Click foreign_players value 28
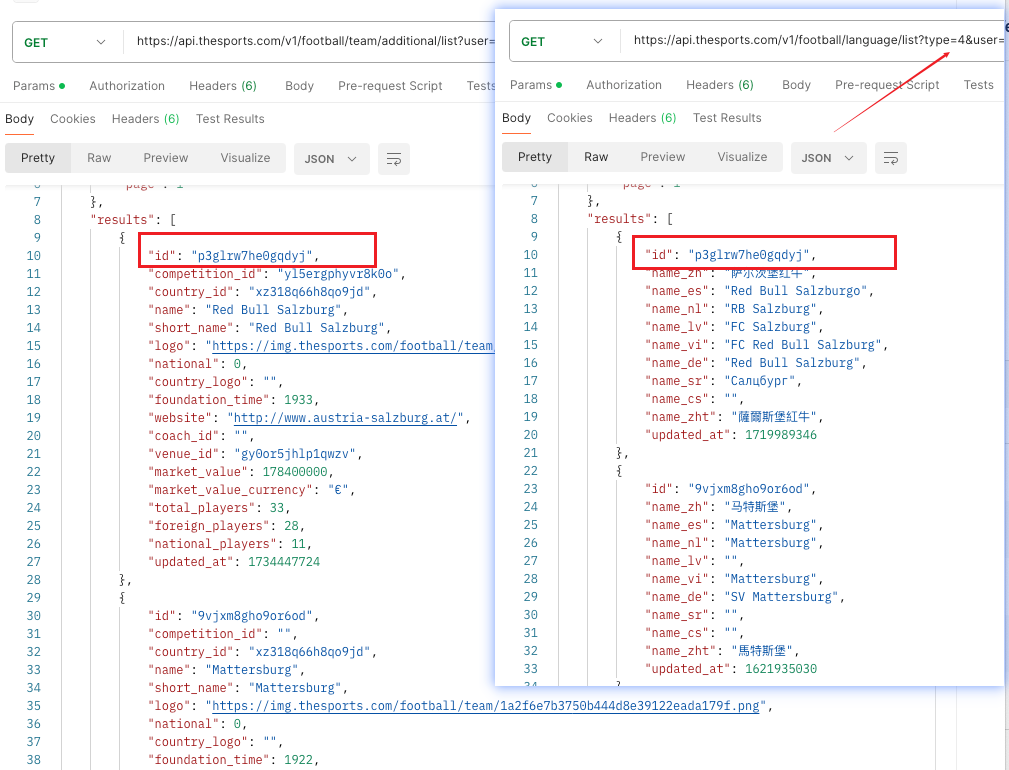This screenshot has width=1009, height=770. 291,526
